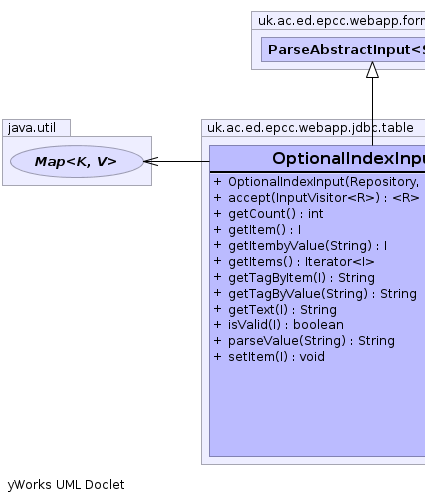Select the getTagByItem(I) method
The width and height of the screenshot is (425, 502).
(294, 278)
